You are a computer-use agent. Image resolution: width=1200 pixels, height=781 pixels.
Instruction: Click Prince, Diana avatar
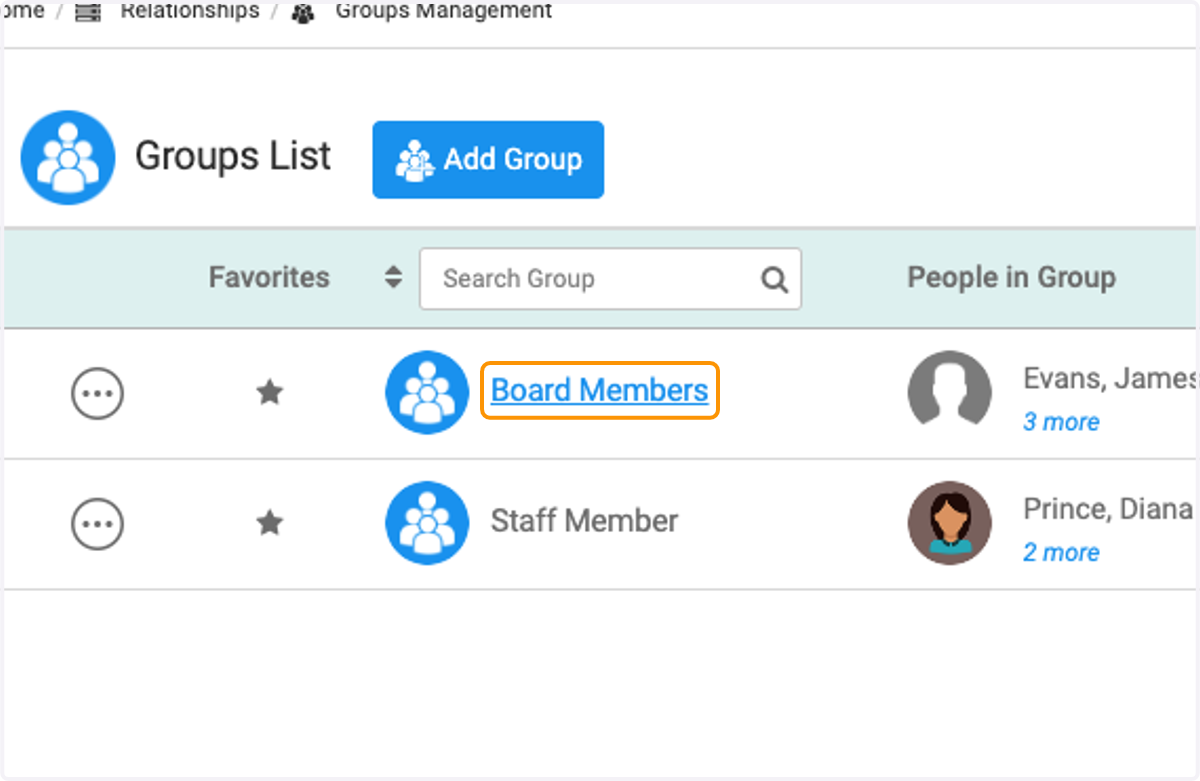pos(949,522)
